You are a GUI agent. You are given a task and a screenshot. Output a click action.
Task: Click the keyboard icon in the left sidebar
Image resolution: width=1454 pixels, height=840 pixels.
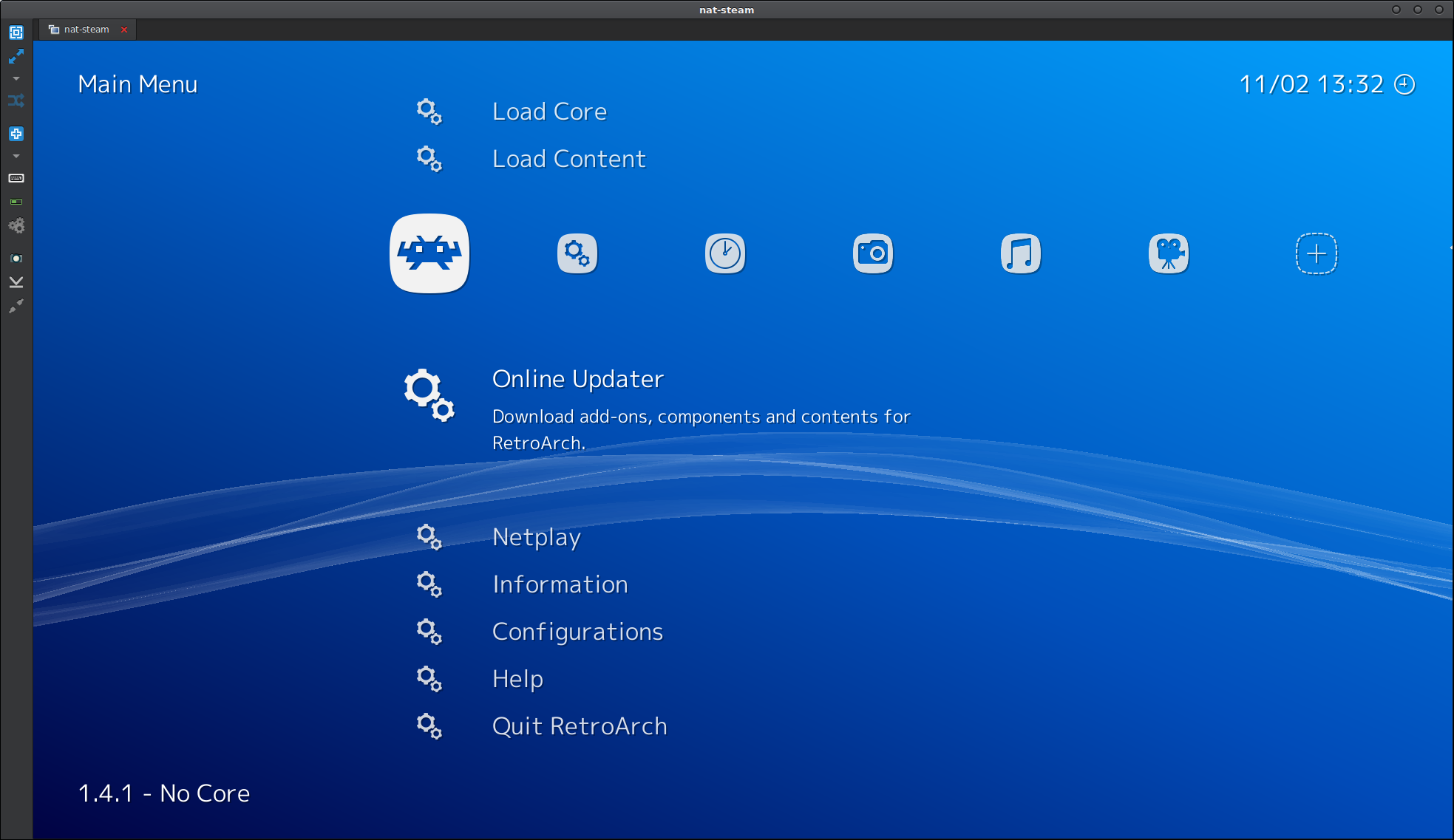(16, 177)
